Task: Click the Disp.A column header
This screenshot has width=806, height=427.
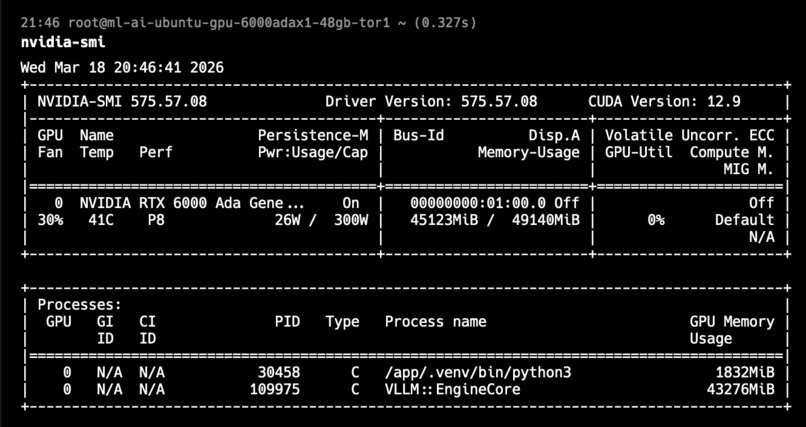Action: (x=554, y=136)
